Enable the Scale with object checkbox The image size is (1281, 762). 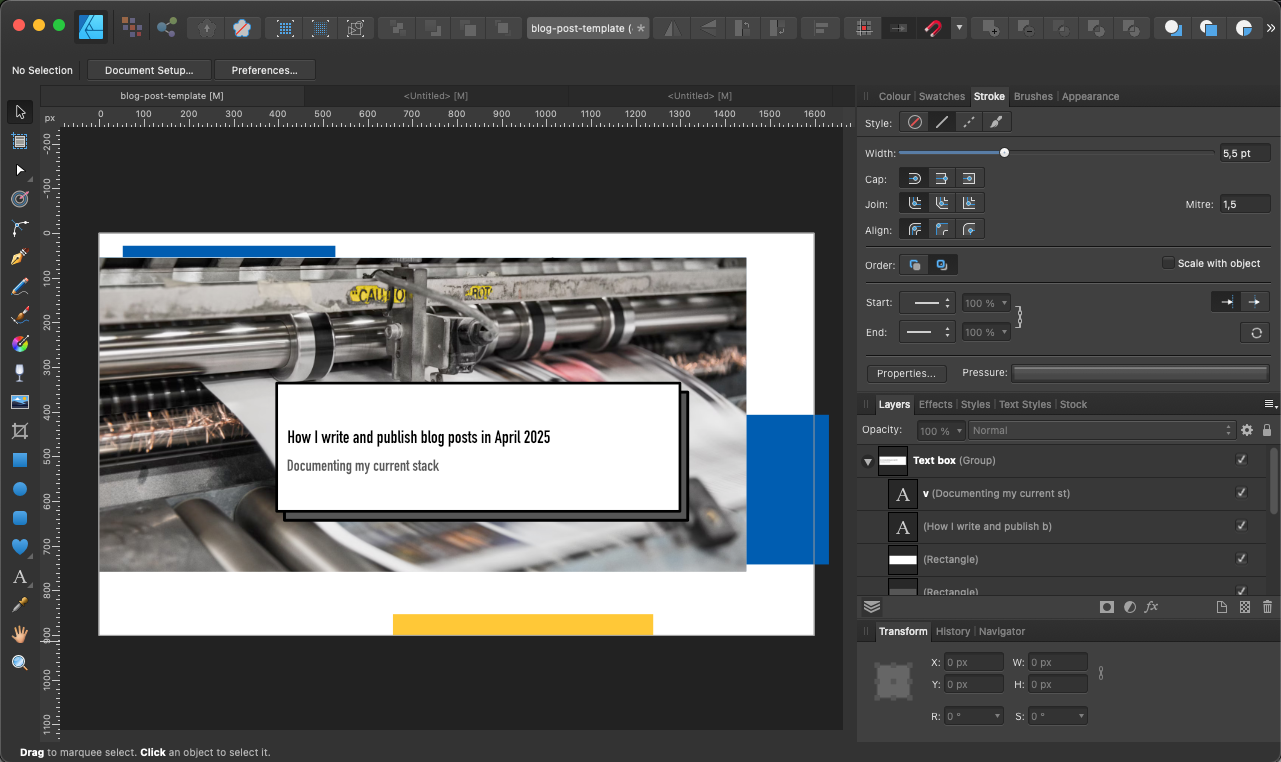[x=1168, y=263]
